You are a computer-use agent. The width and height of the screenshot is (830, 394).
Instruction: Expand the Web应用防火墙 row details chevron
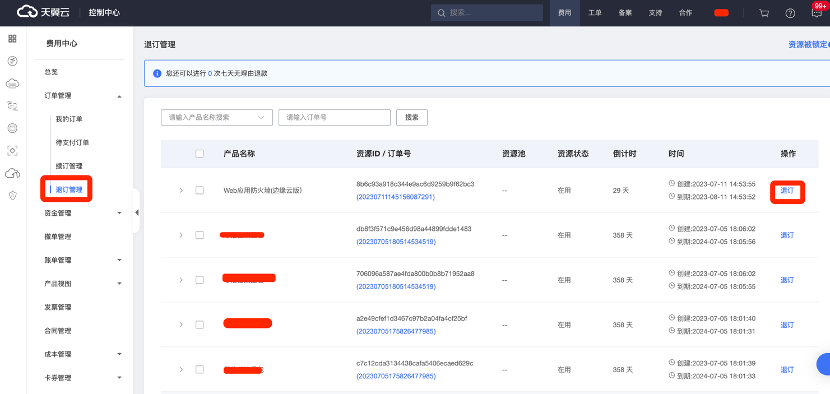coord(181,190)
